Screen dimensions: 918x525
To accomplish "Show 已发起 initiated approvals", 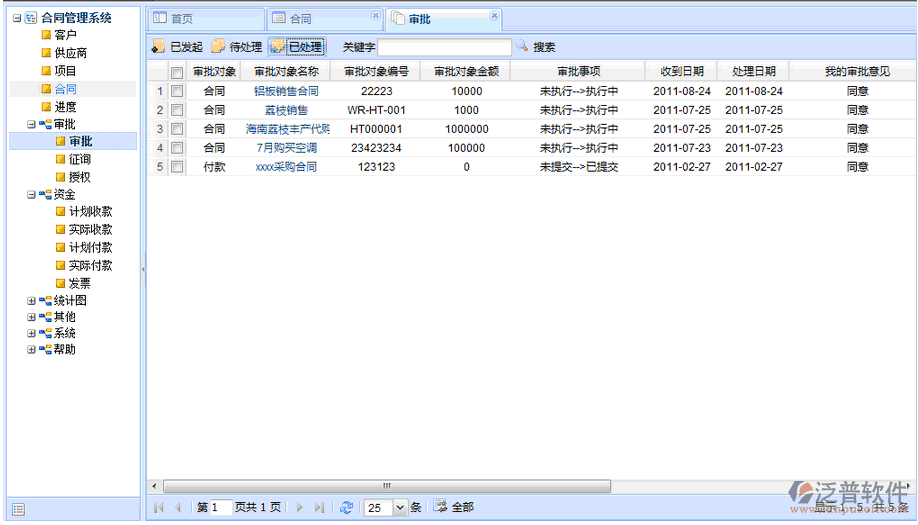I will [x=177, y=47].
